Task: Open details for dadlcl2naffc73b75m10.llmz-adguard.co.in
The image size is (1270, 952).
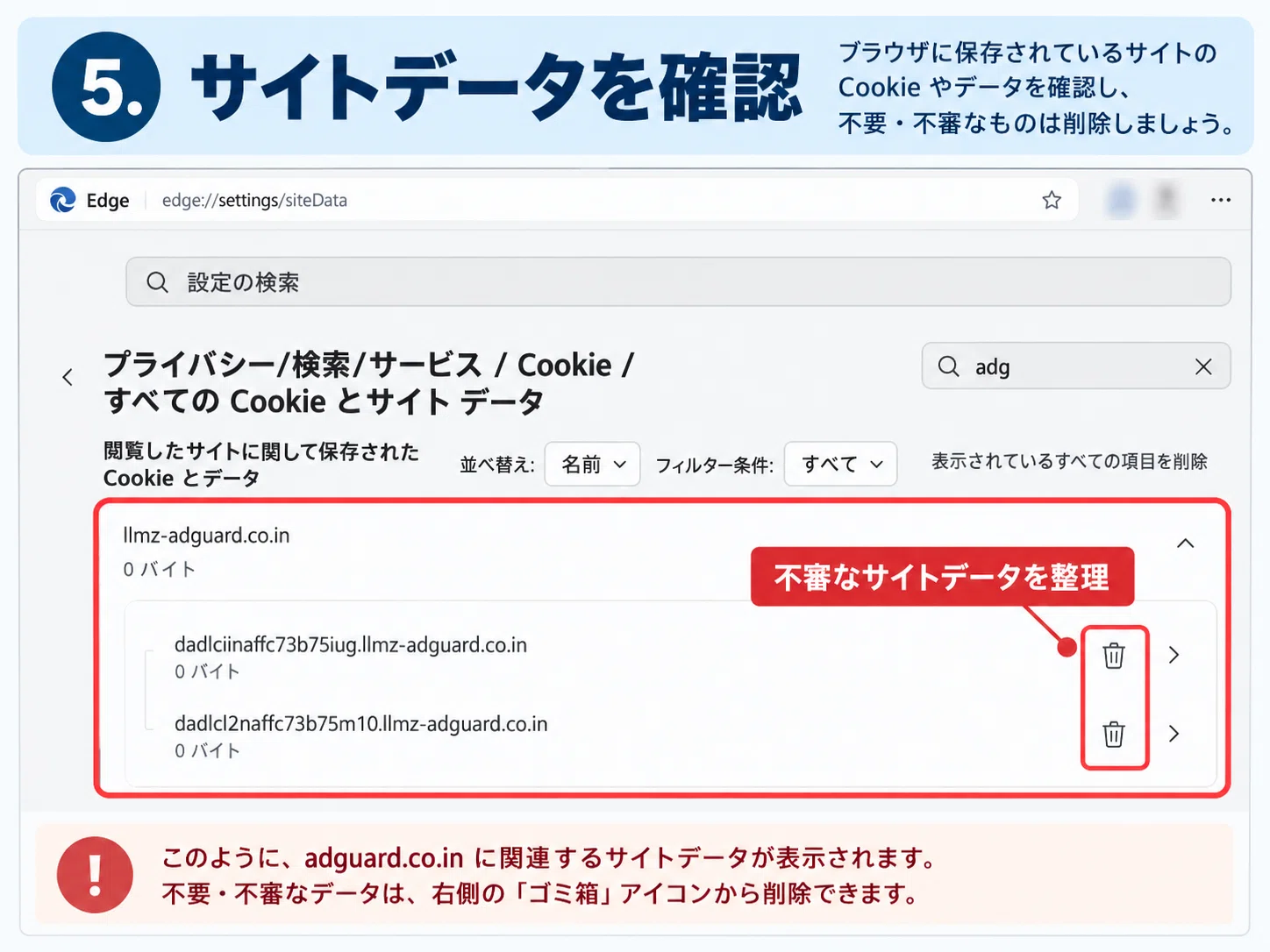Action: [x=1174, y=734]
